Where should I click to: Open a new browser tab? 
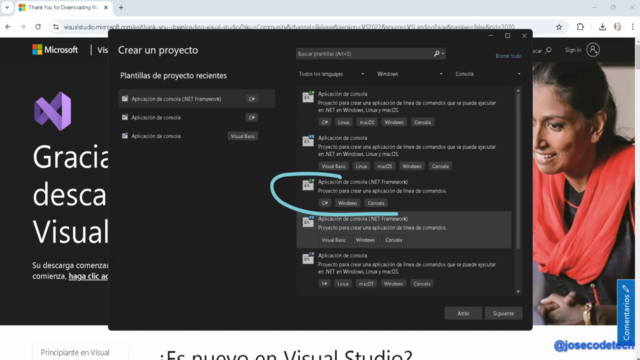(x=121, y=7)
